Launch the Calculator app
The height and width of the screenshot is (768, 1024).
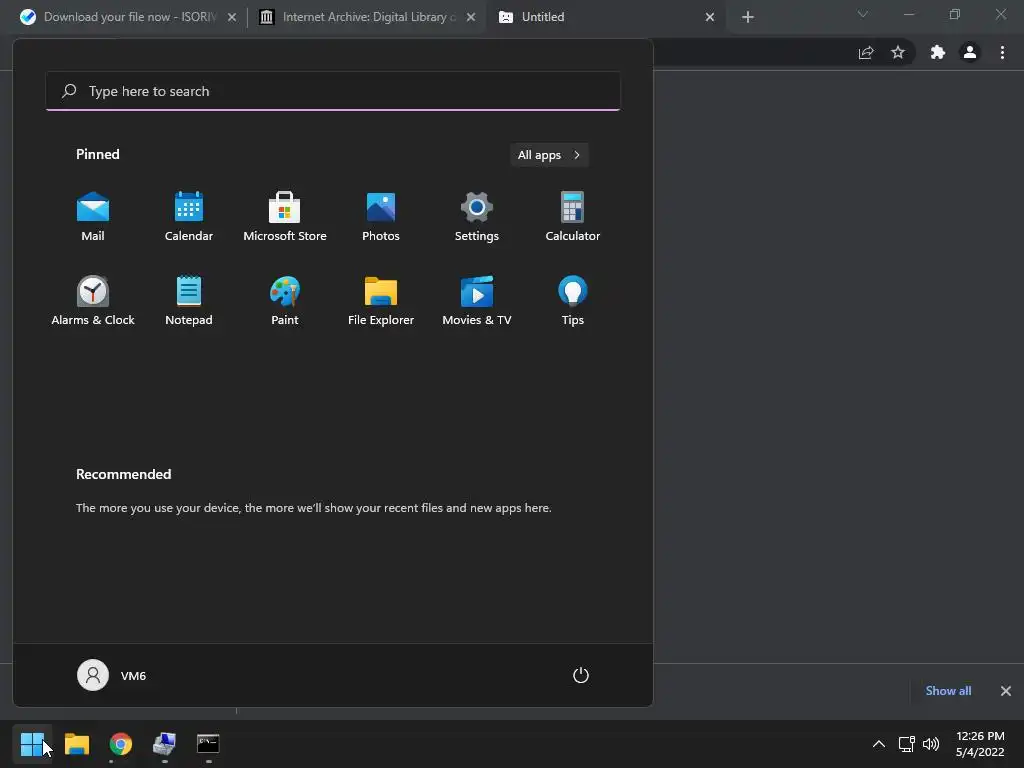(x=573, y=217)
